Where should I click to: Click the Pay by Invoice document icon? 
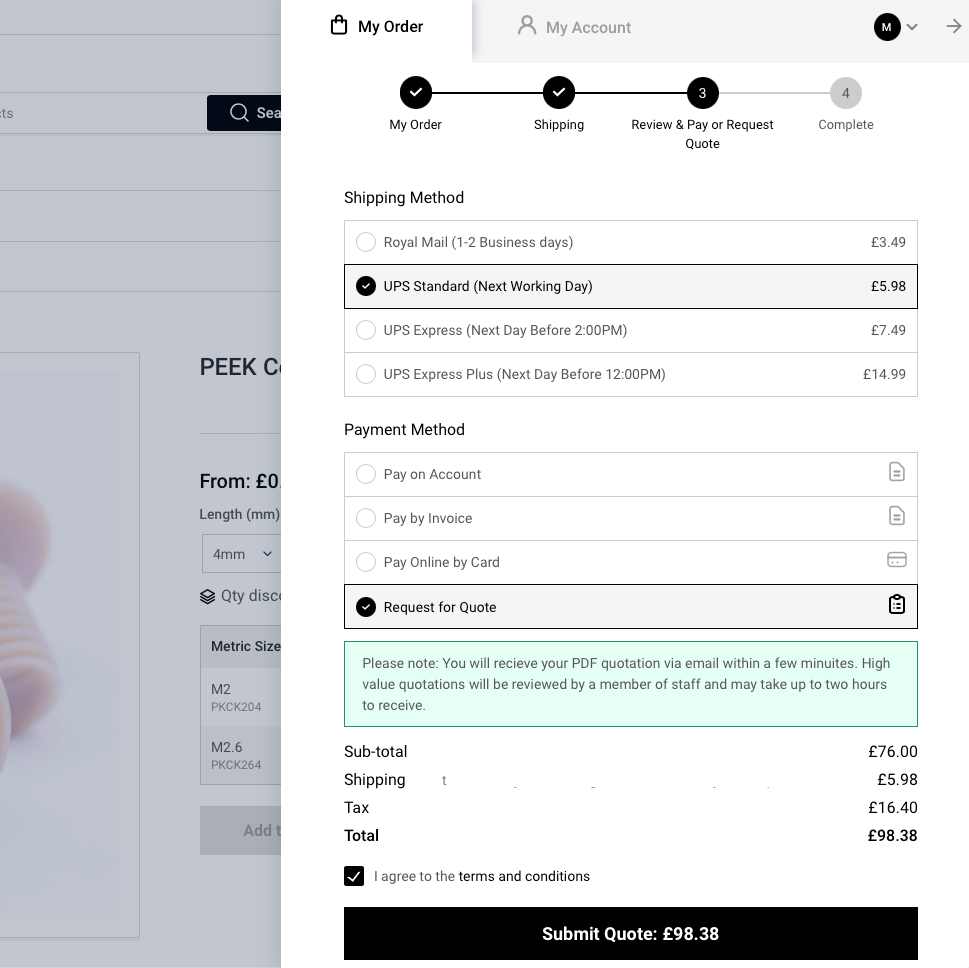[897, 516]
